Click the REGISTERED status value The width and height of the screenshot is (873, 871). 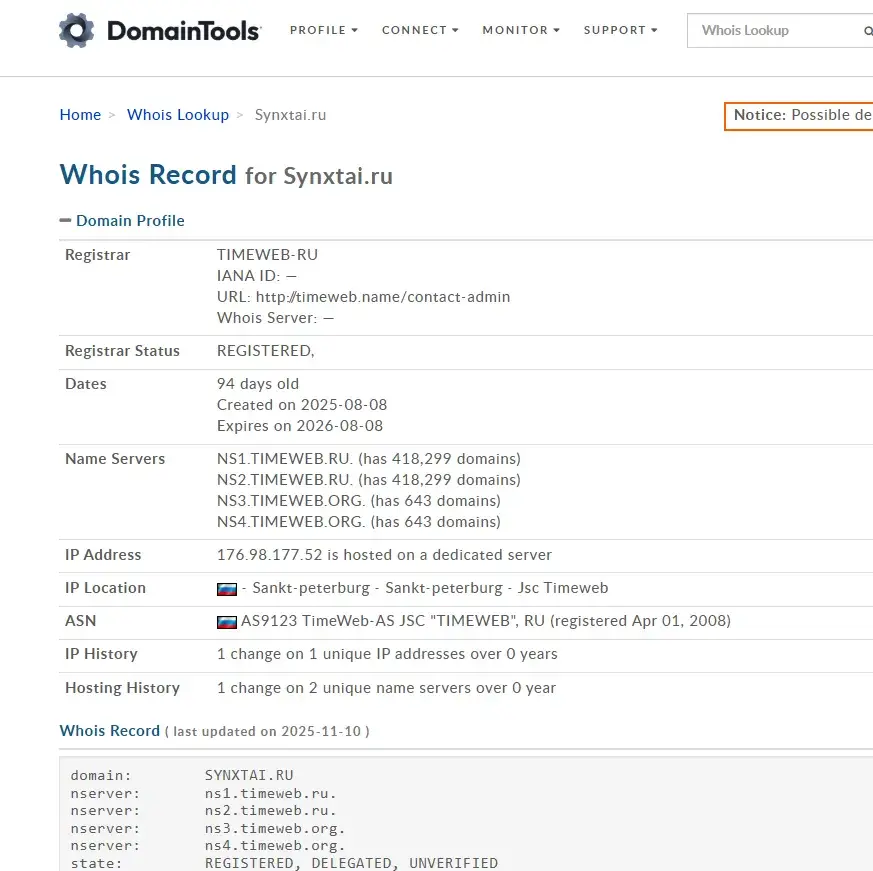click(x=266, y=351)
